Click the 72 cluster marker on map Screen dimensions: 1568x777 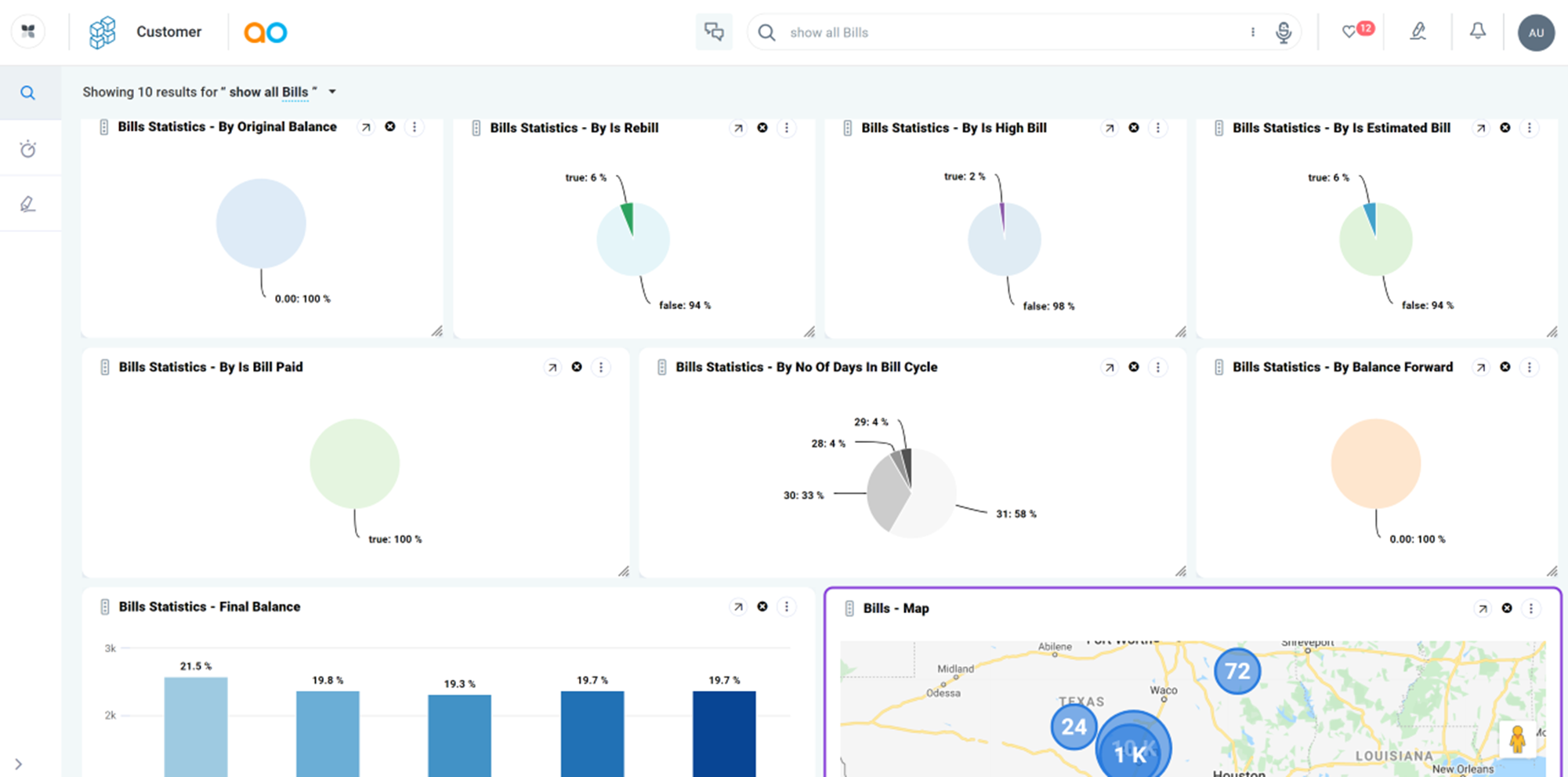pyautogui.click(x=1237, y=671)
